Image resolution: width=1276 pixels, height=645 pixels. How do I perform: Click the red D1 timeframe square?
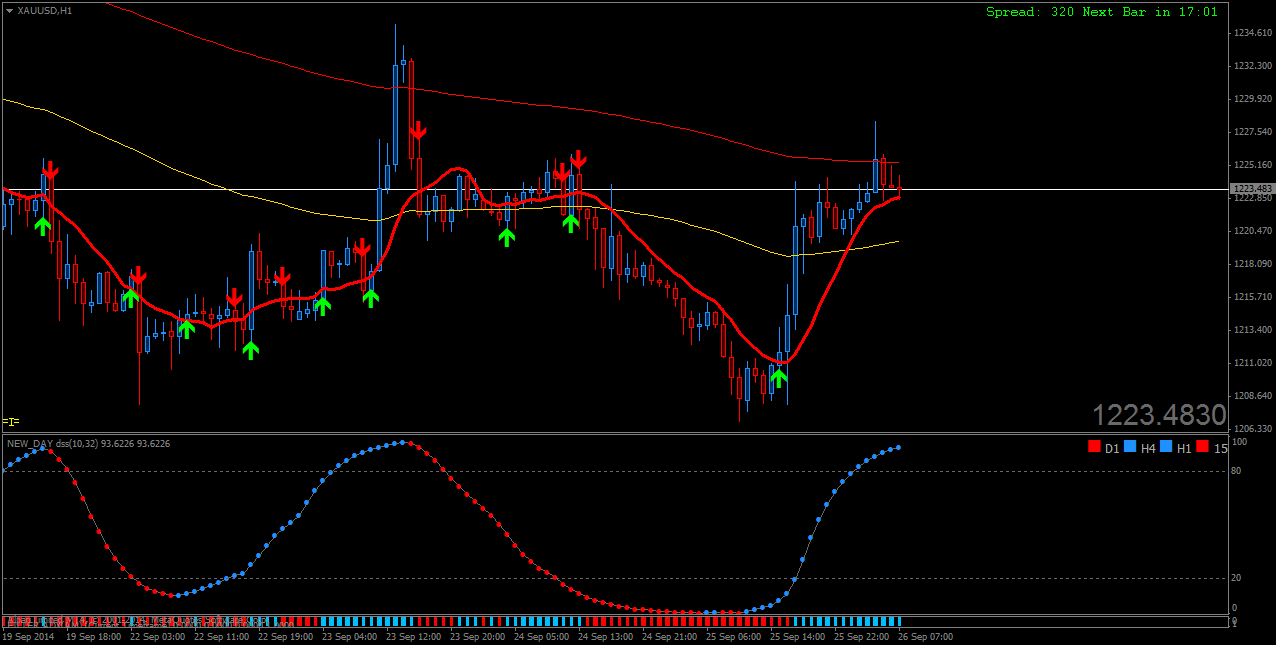point(1093,447)
